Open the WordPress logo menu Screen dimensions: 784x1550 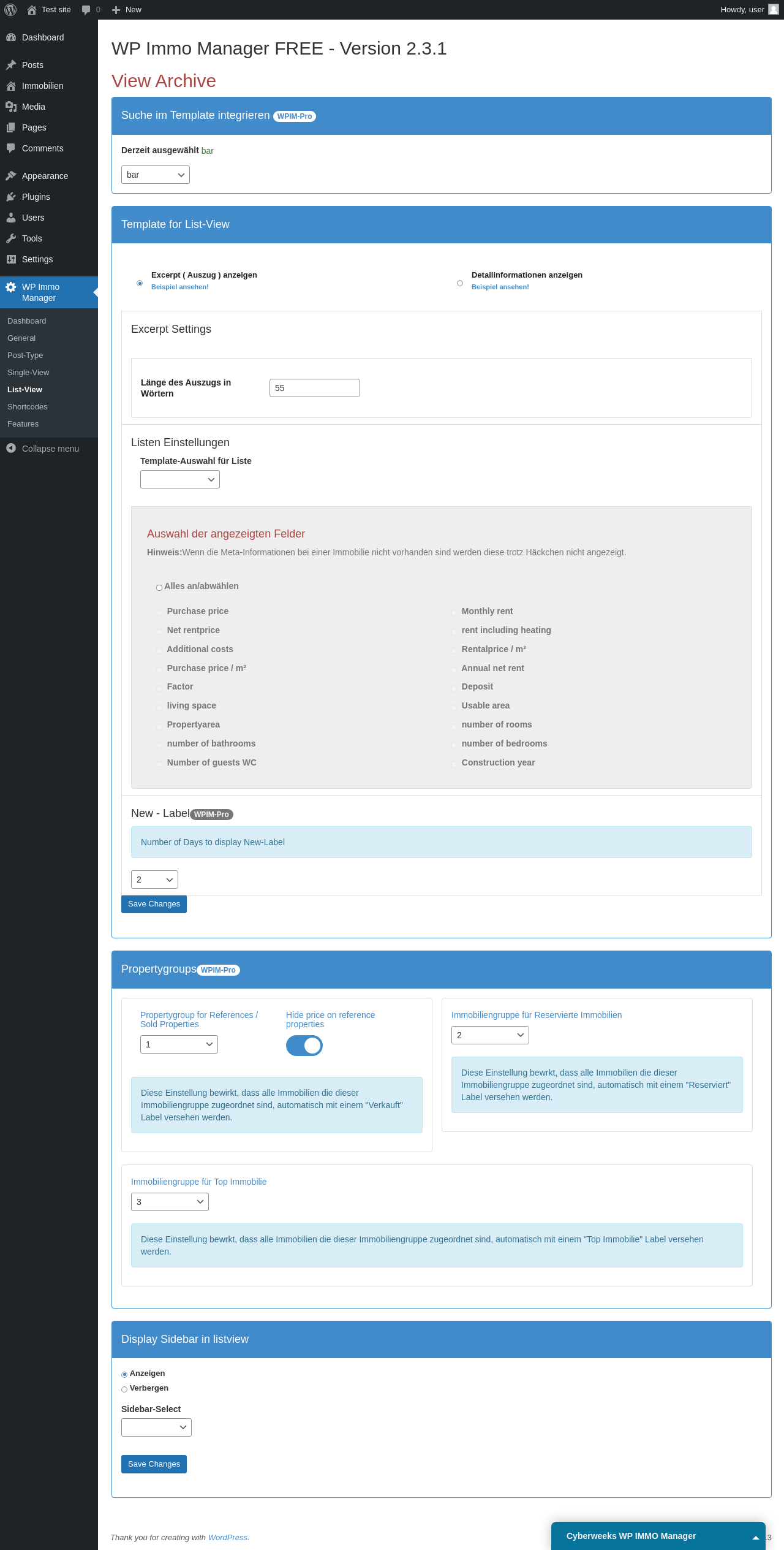pos(10,10)
